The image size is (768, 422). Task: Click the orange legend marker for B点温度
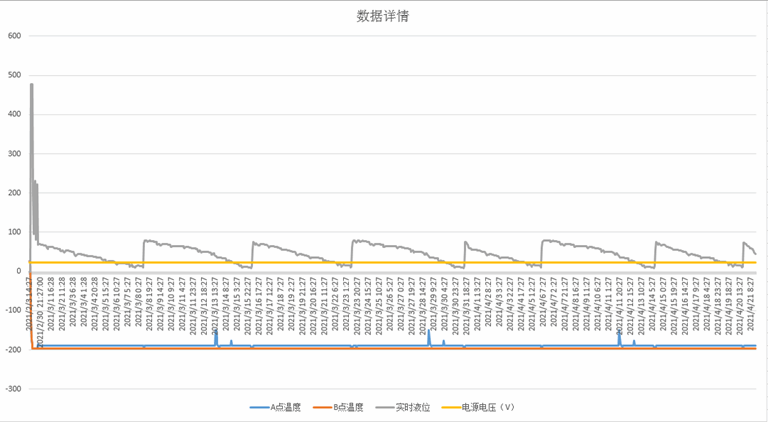[322, 407]
